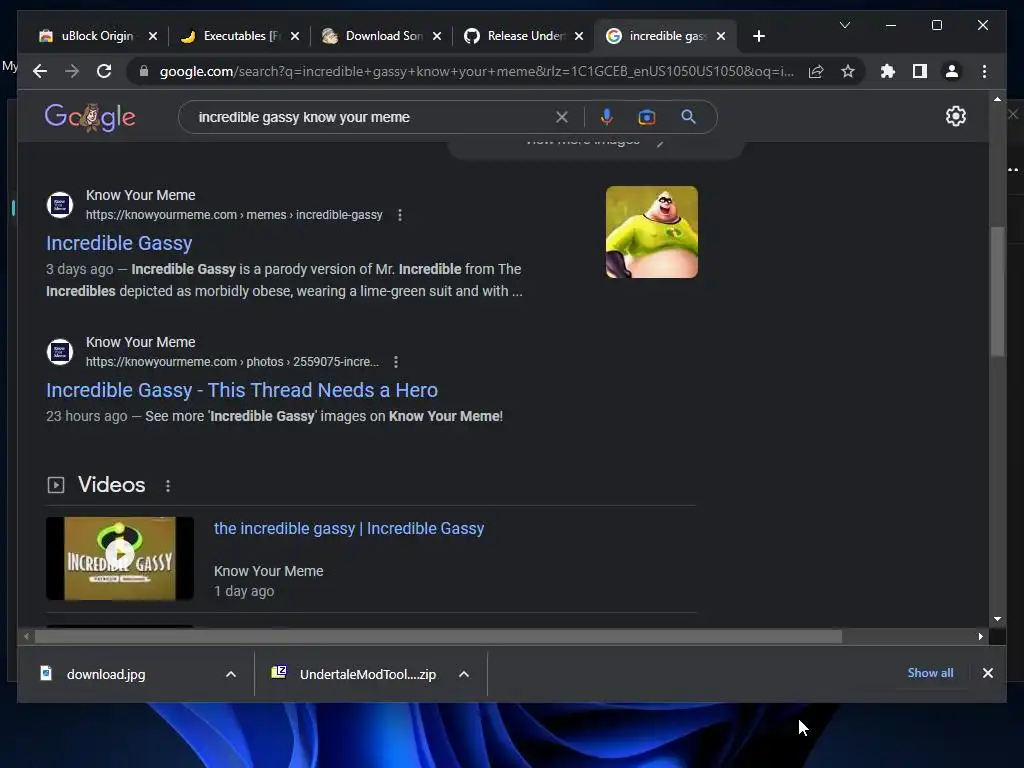
Task: Open the tab search dropdown
Action: pyautogui.click(x=844, y=25)
